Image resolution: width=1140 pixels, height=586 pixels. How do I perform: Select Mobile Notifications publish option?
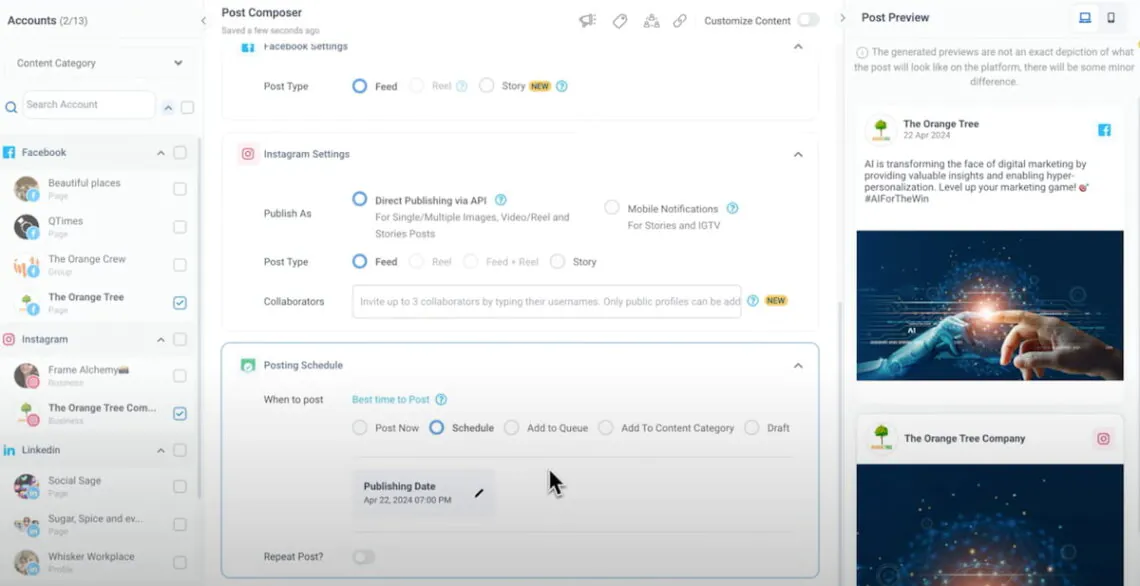[x=612, y=208]
